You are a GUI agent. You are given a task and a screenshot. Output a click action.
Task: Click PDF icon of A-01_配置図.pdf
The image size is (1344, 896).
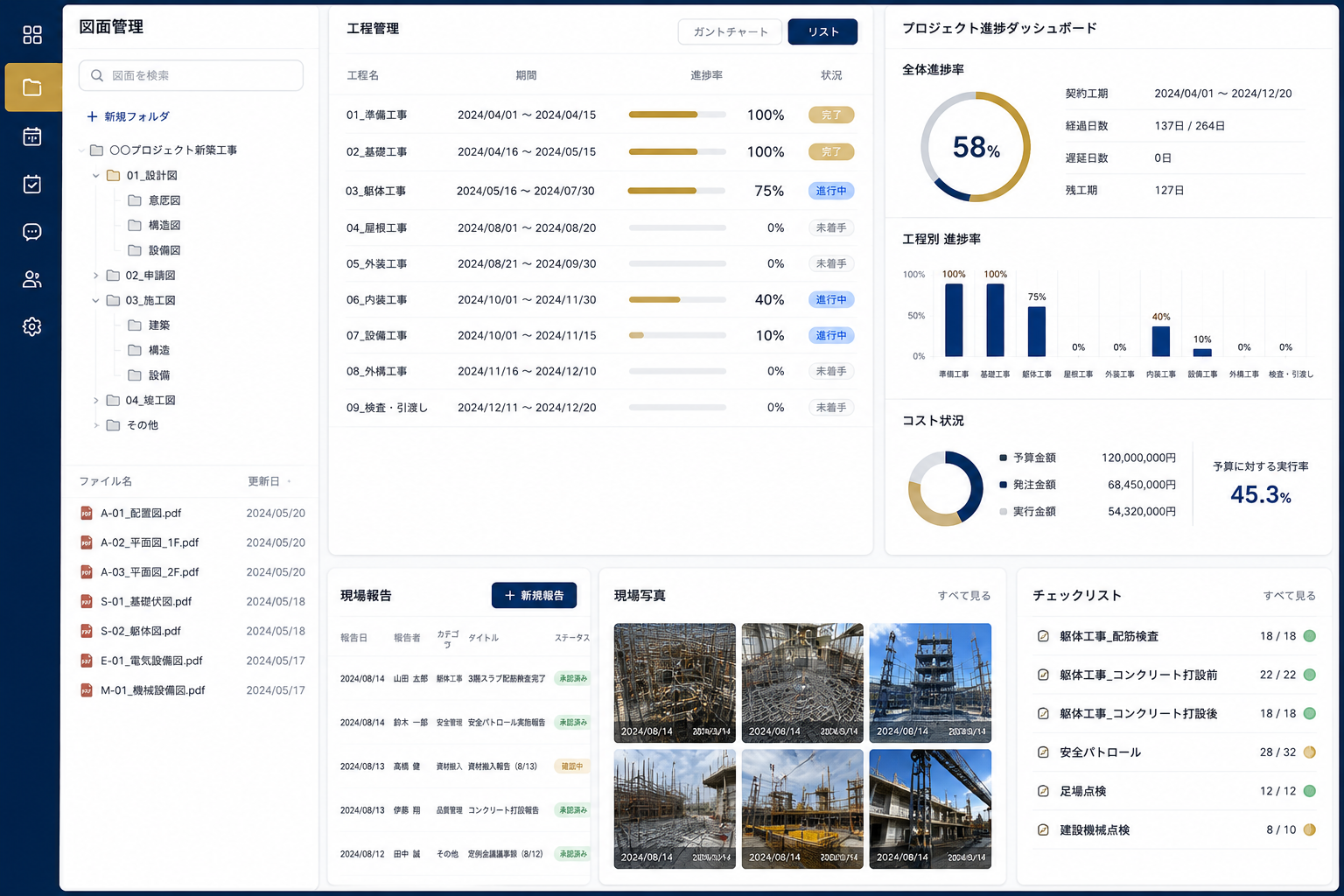(87, 514)
